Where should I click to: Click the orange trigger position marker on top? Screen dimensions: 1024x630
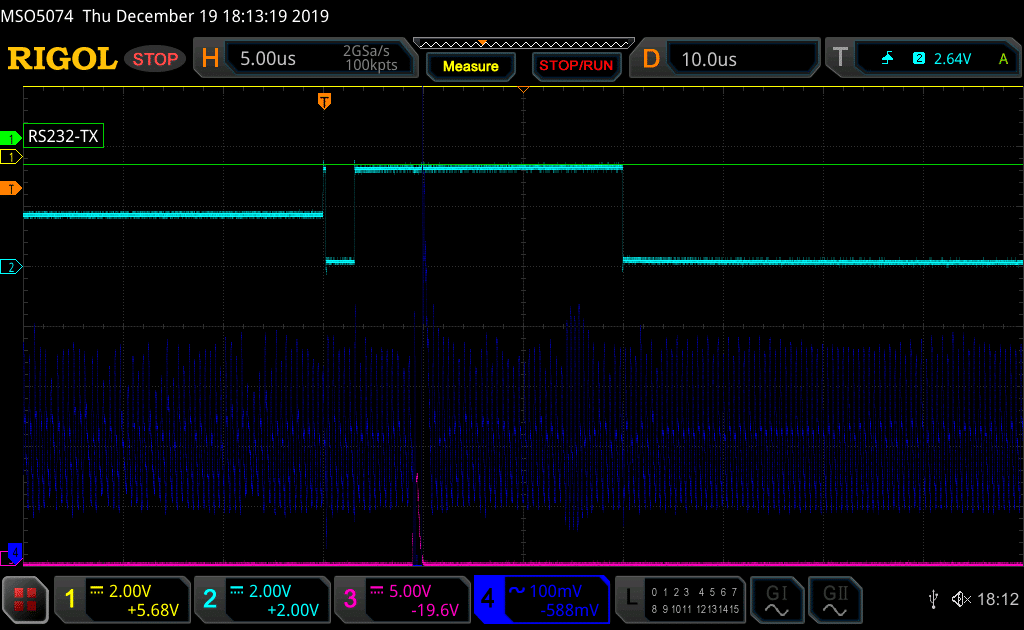[x=324, y=100]
